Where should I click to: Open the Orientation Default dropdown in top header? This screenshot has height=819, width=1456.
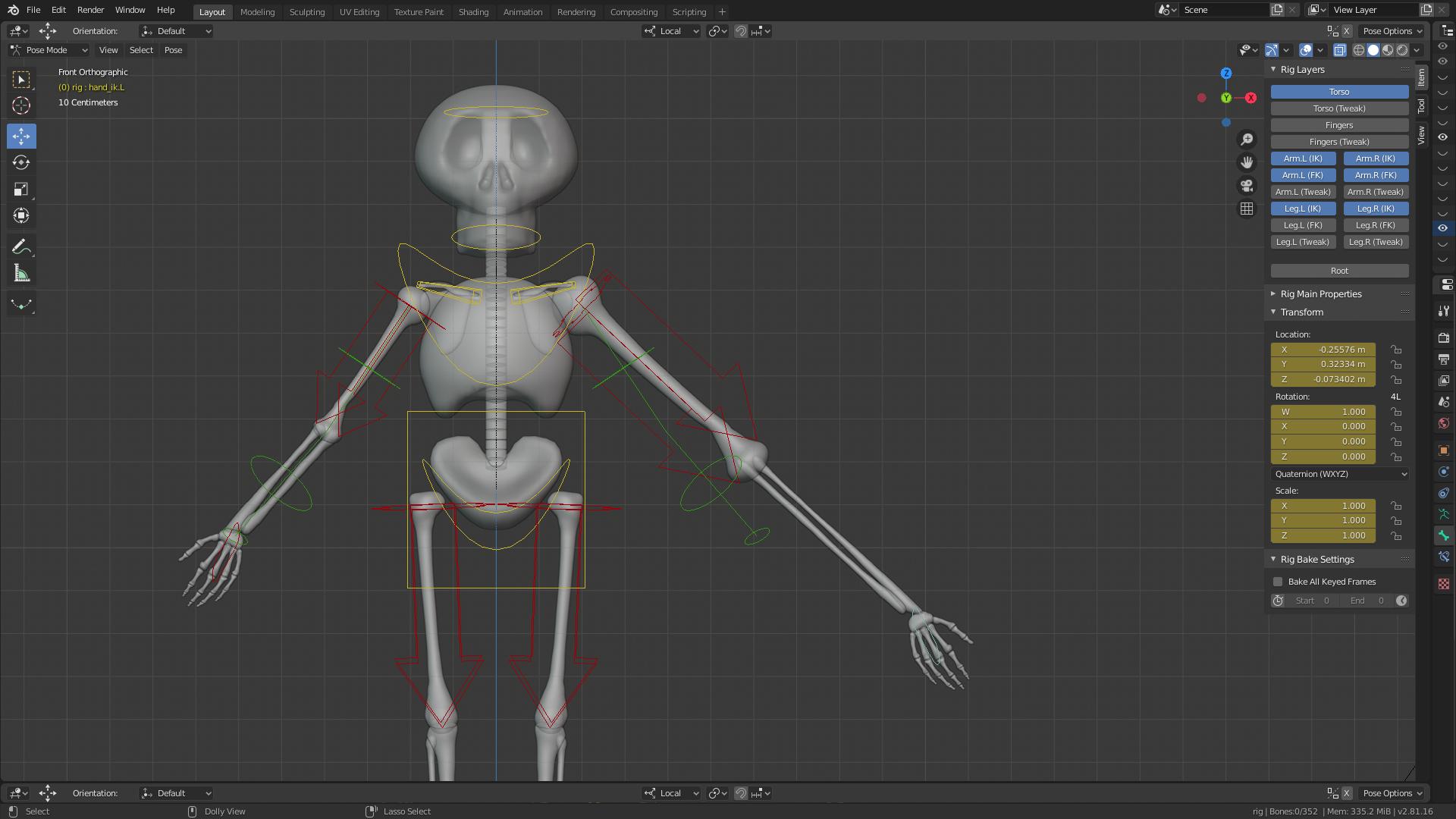pyautogui.click(x=176, y=31)
